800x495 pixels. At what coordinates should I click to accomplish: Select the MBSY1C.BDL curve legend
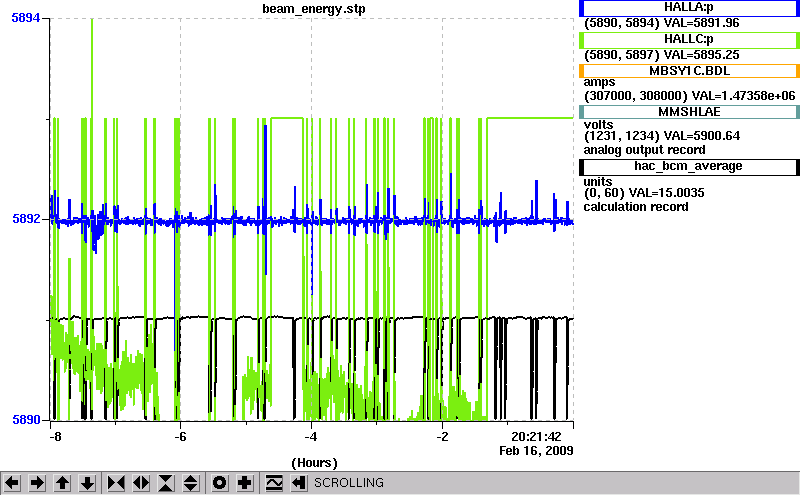click(689, 71)
